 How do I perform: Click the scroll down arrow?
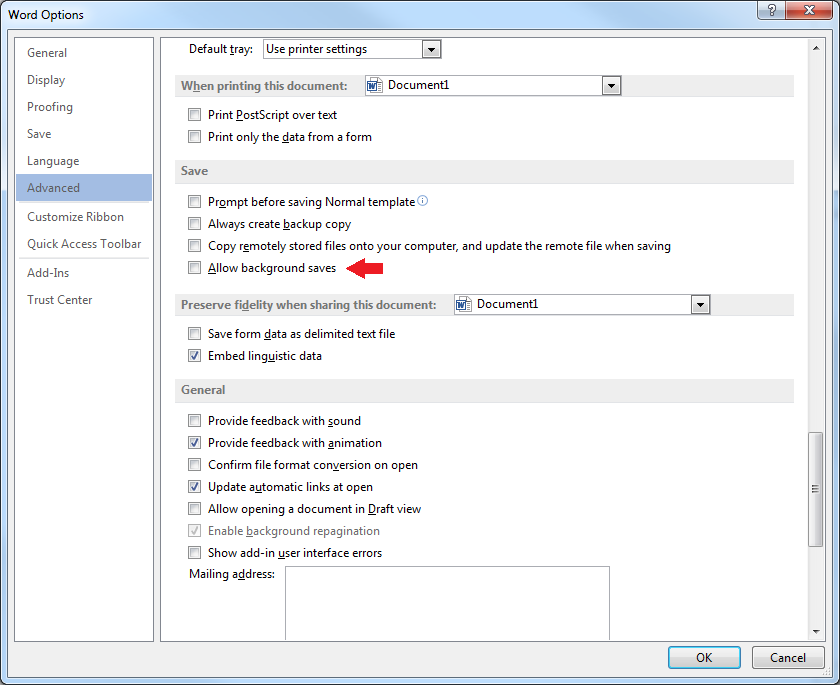tap(815, 631)
